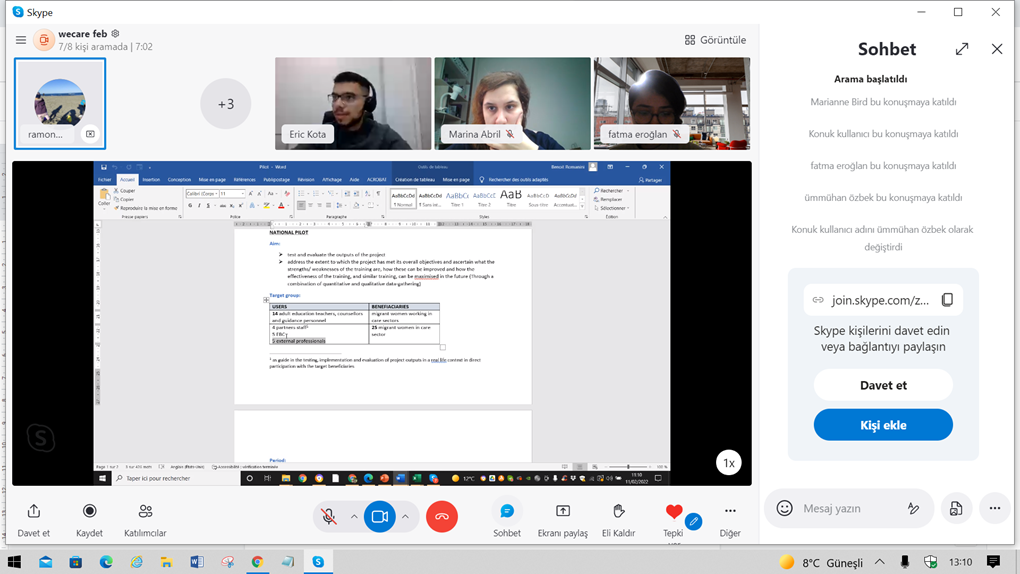Expand the camera options chevron

pos(405,516)
